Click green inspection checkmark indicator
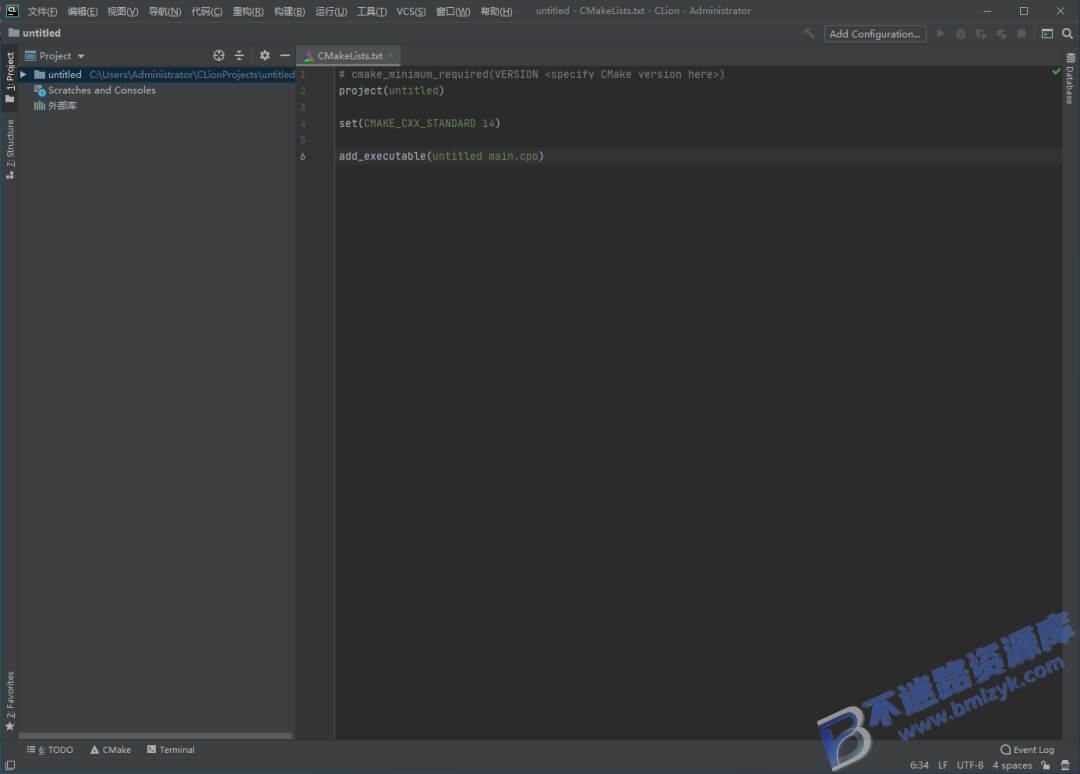Viewport: 1080px width, 774px height. coord(1056,72)
